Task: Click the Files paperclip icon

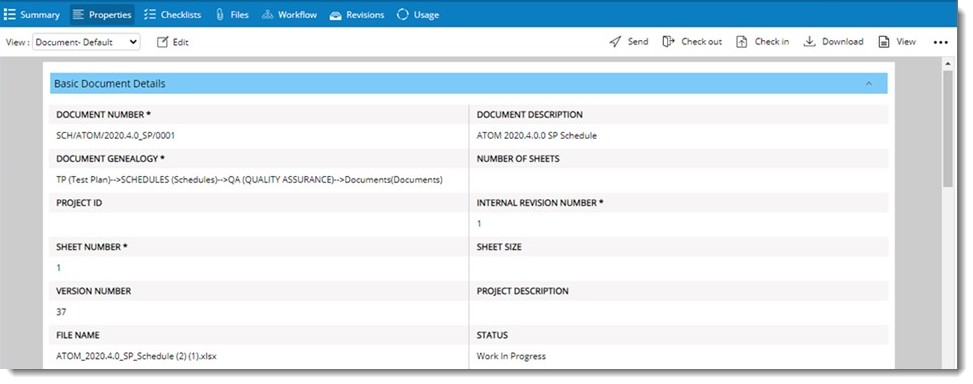Action: 220,14
